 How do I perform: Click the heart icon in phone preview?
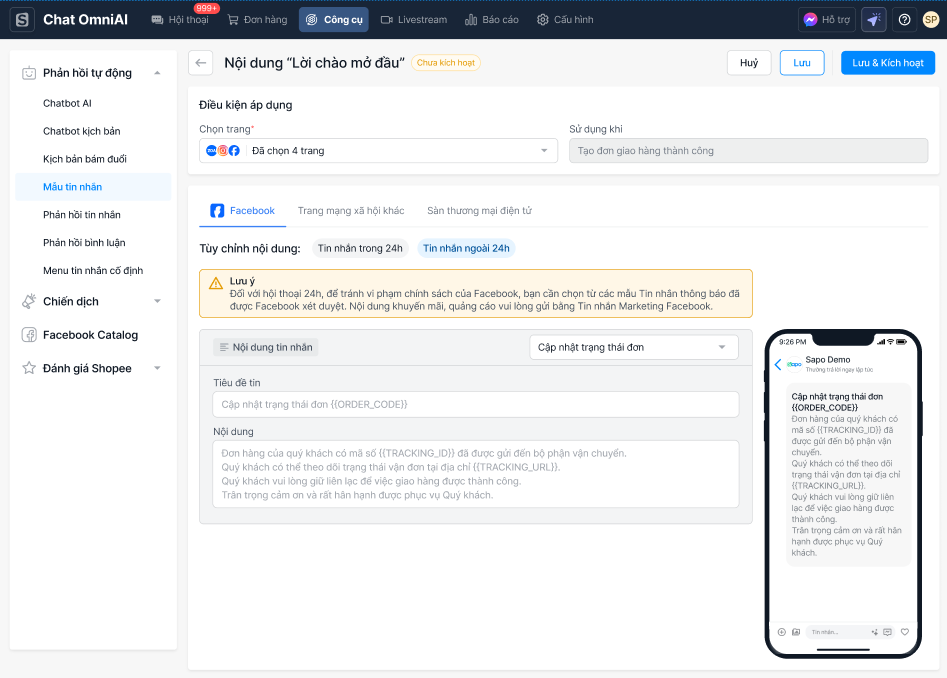point(905,632)
